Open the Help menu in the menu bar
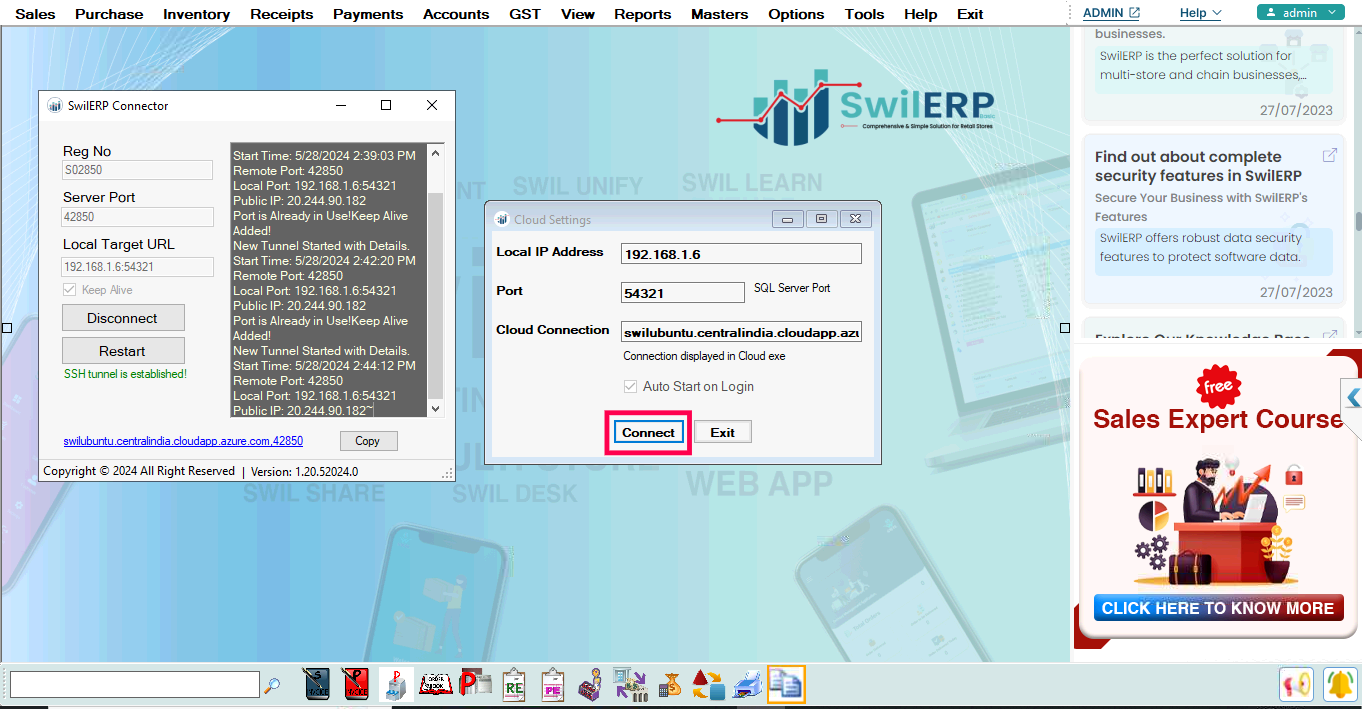This screenshot has height=709, width=1362. pos(920,14)
